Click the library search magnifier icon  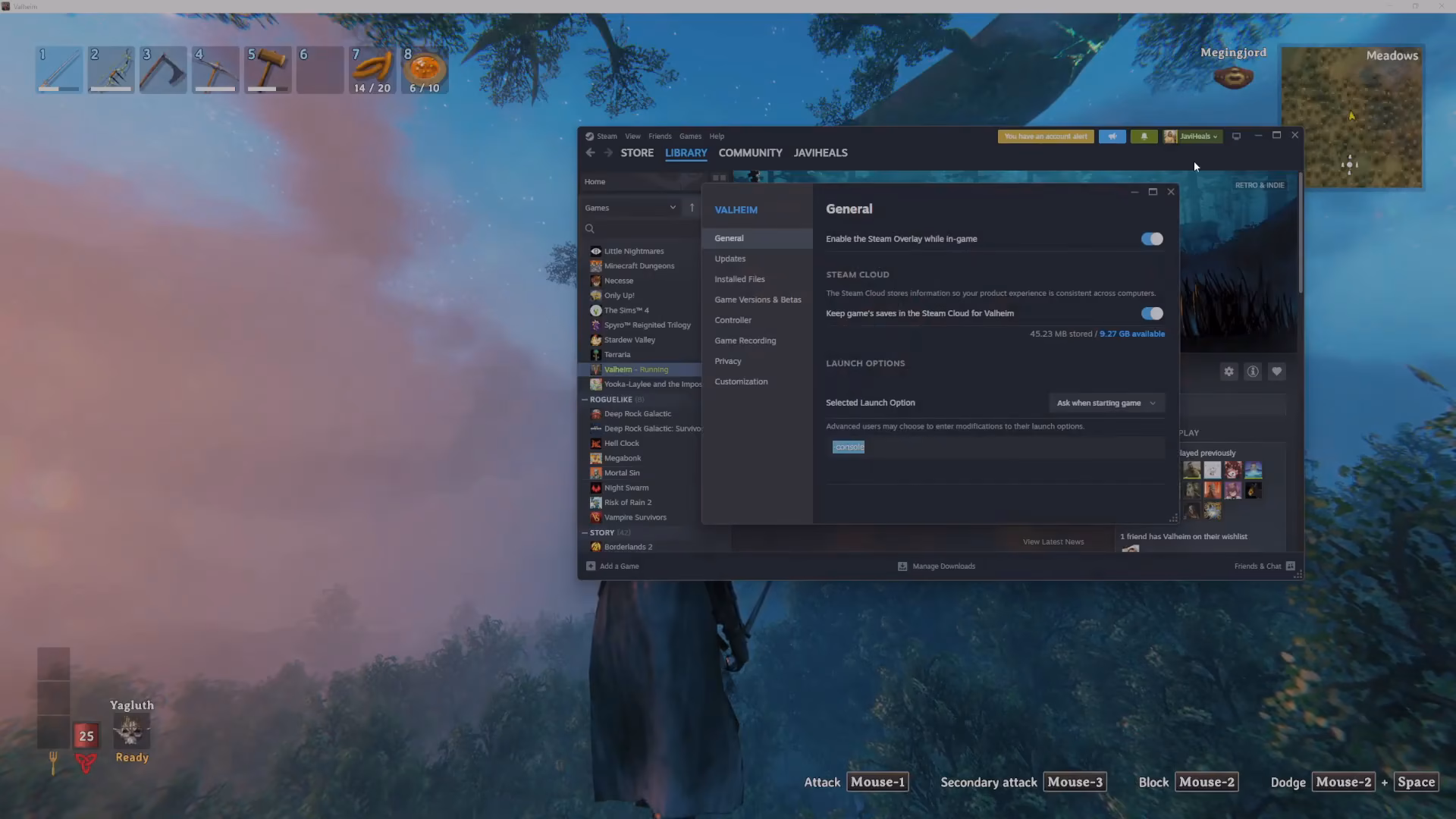coord(590,228)
